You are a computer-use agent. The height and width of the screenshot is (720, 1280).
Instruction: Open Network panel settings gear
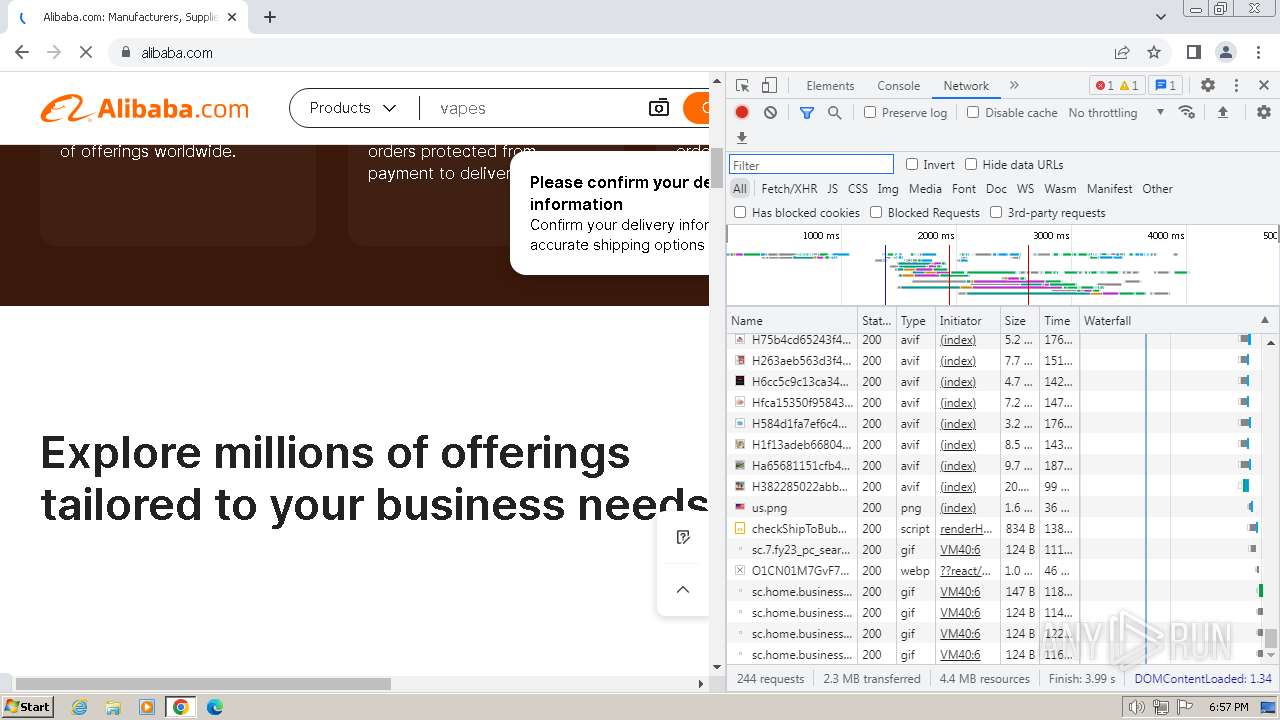coord(1264,113)
